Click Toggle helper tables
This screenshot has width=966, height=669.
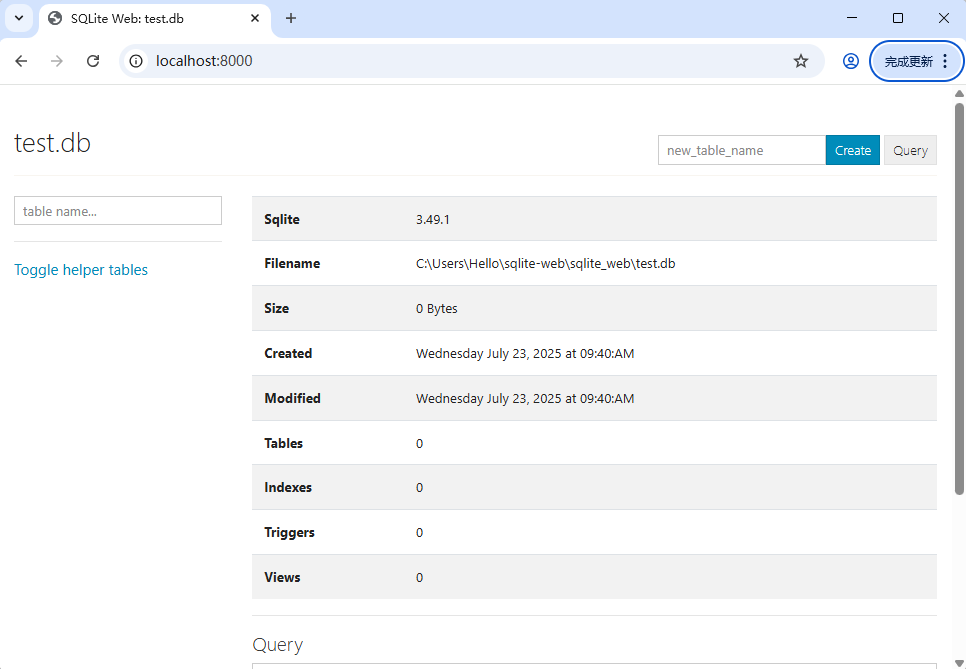(81, 270)
